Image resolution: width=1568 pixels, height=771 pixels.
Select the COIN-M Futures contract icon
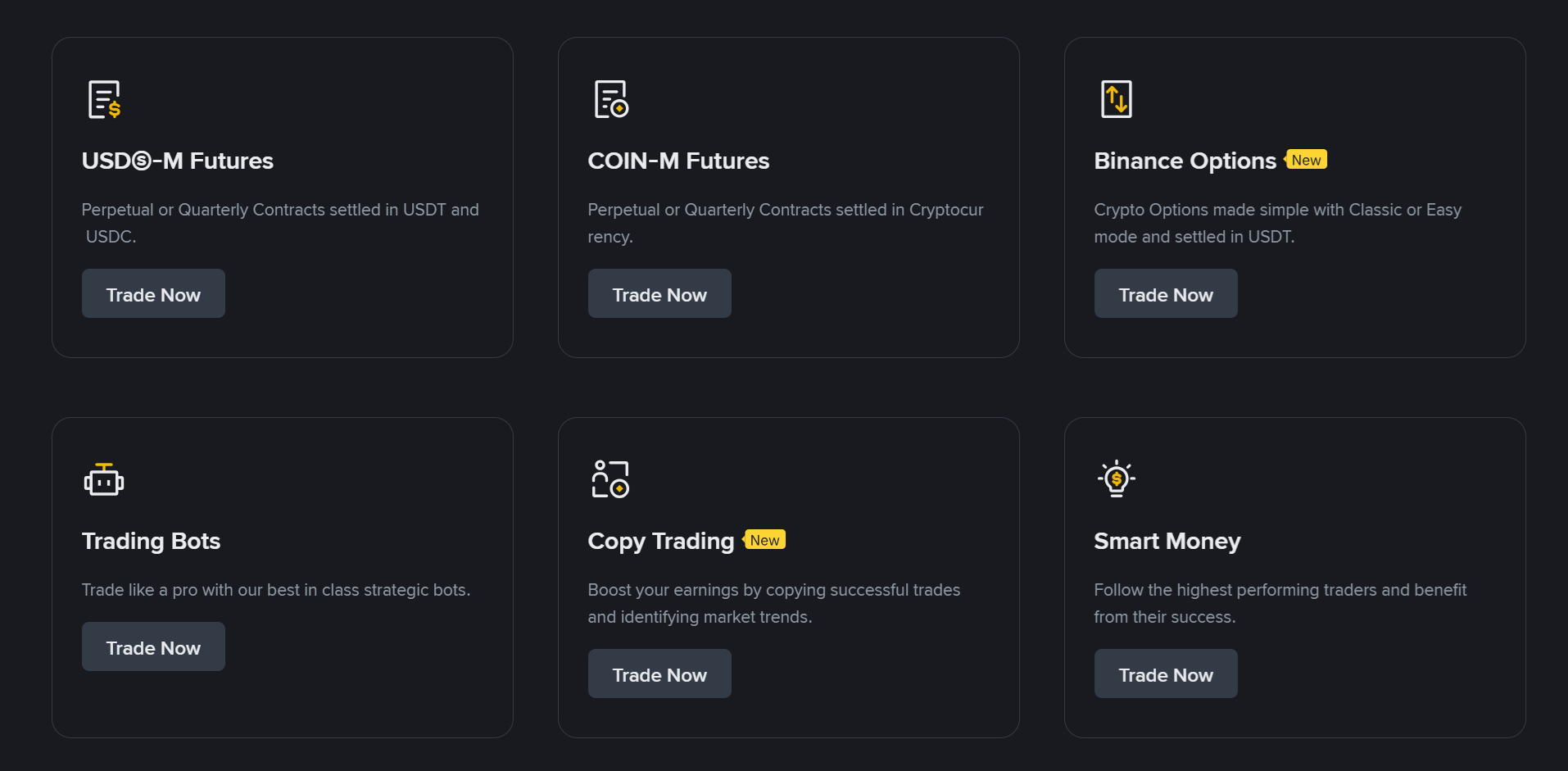[610, 98]
